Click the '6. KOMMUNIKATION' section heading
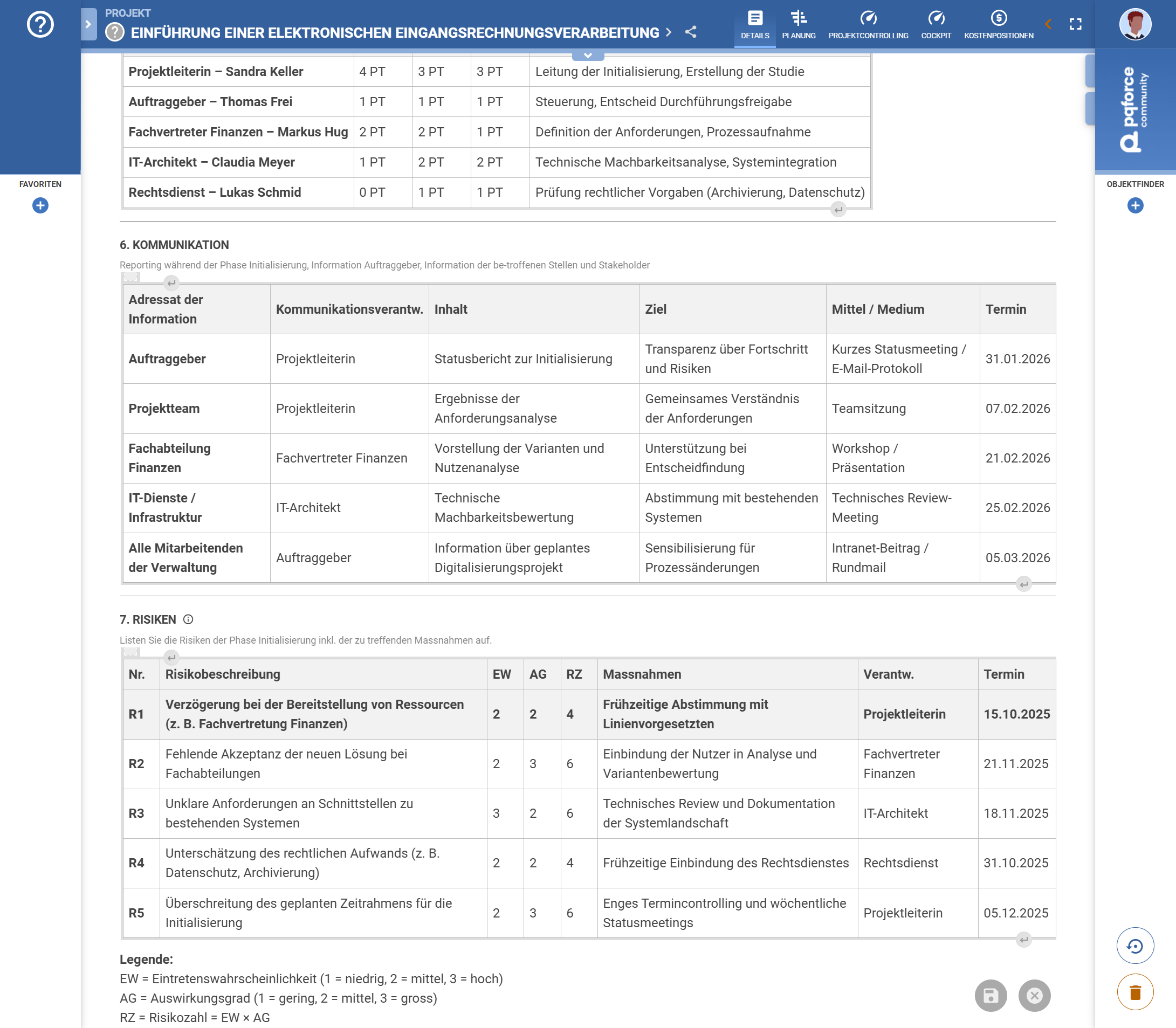Image resolution: width=1176 pixels, height=1028 pixels. (174, 245)
